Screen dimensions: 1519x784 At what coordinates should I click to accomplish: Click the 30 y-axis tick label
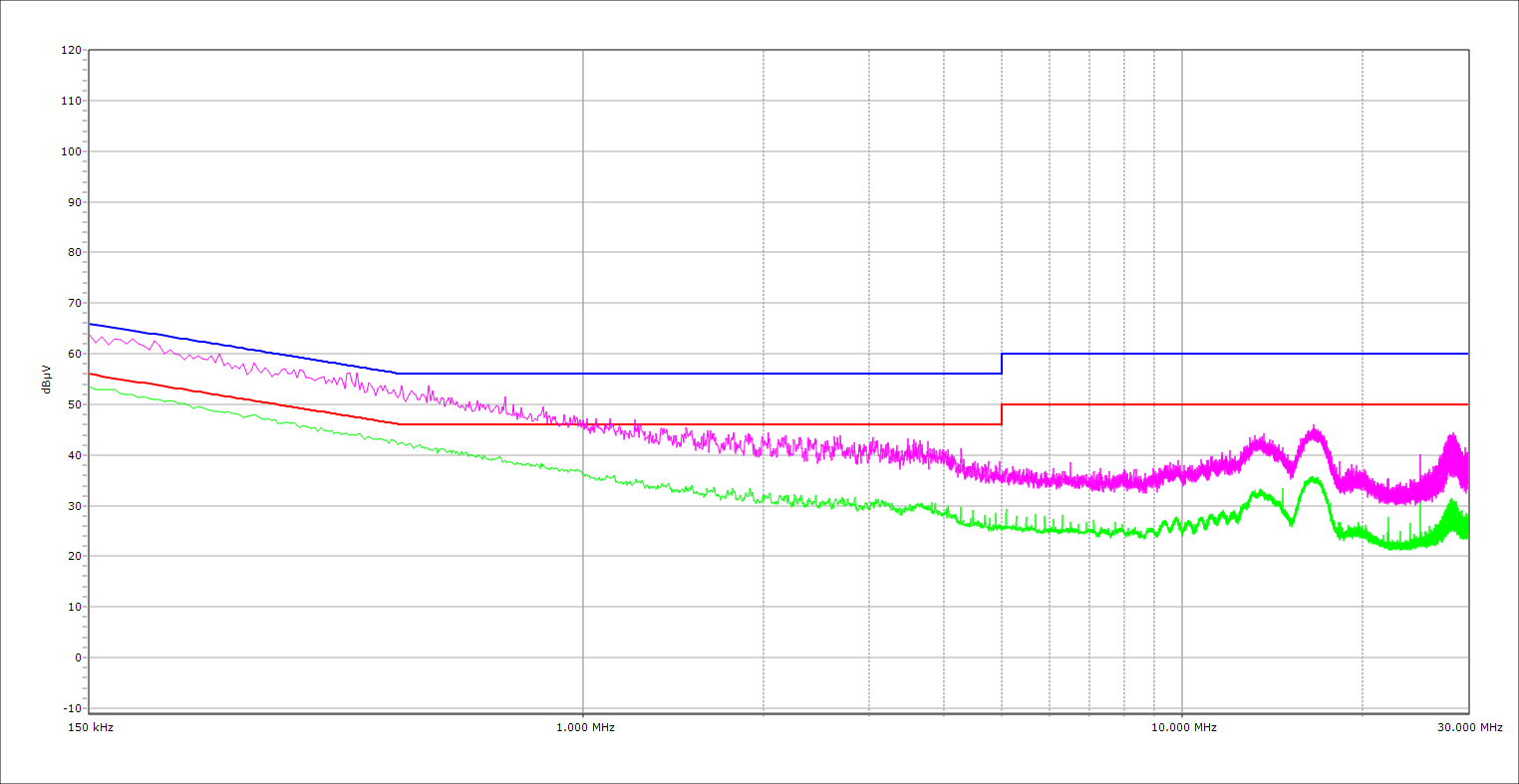coord(74,506)
